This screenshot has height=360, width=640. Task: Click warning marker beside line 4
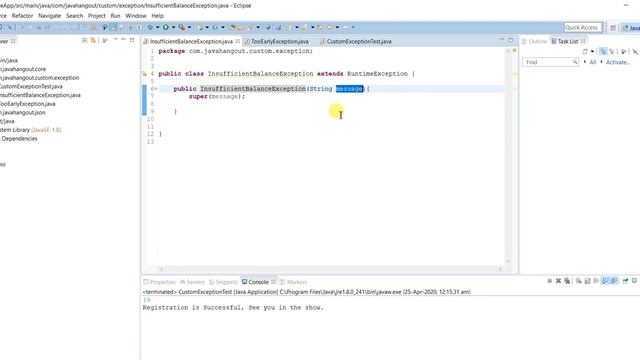(144, 74)
